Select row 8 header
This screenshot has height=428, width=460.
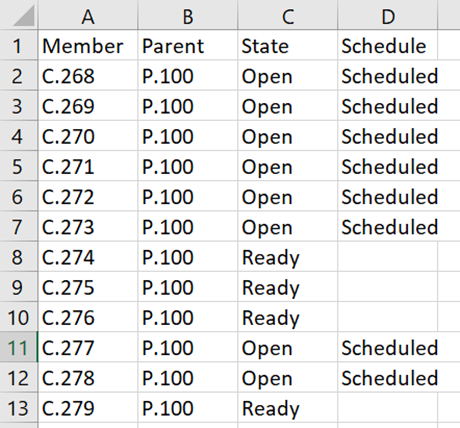tap(19, 256)
